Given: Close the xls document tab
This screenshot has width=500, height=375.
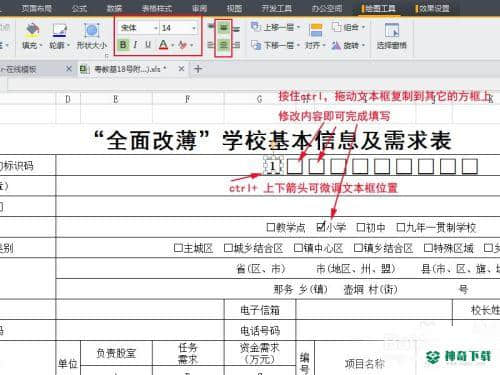Looking at the screenshot, I should click(x=181, y=69).
